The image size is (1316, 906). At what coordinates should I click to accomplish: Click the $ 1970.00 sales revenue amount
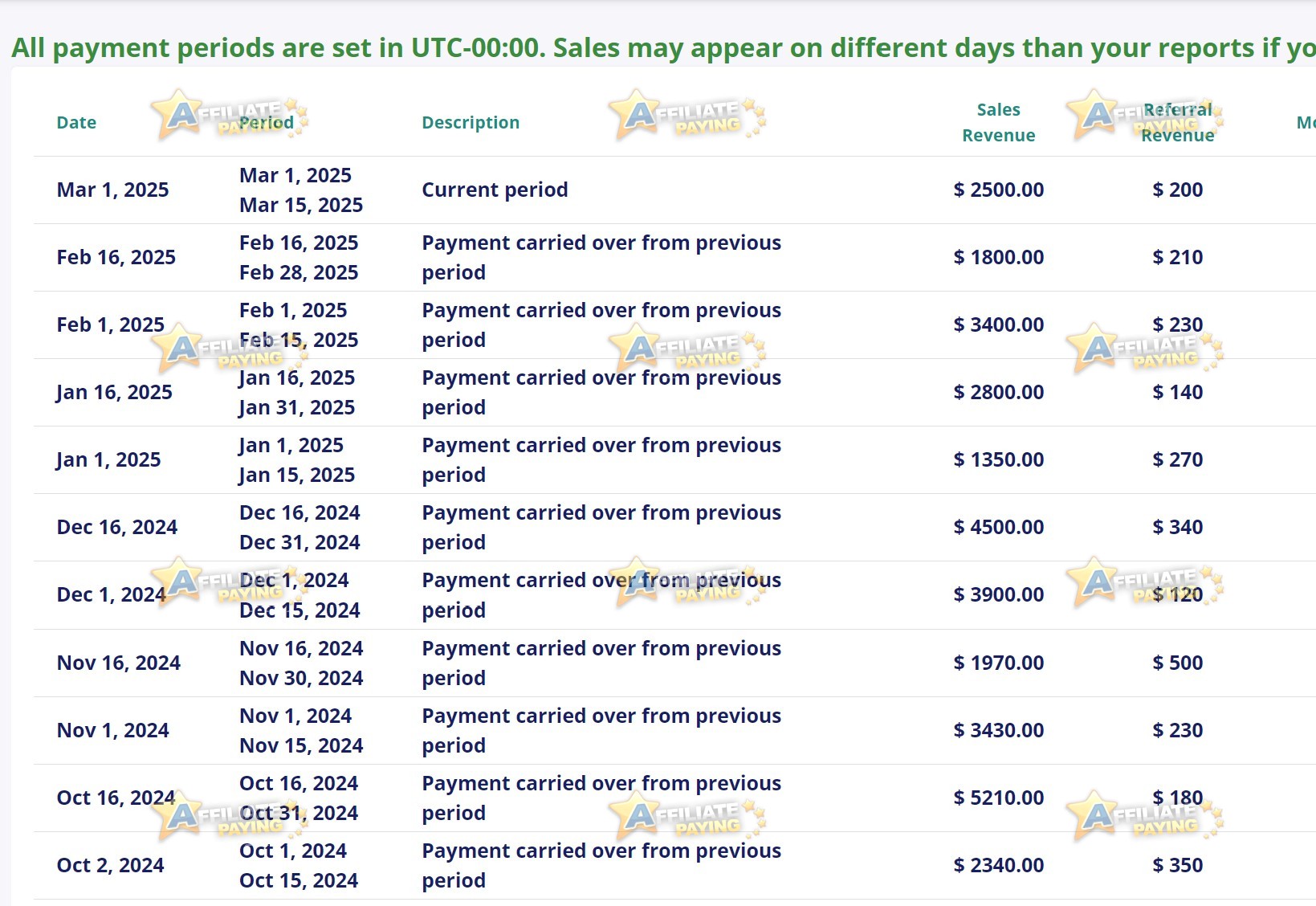pos(999,663)
